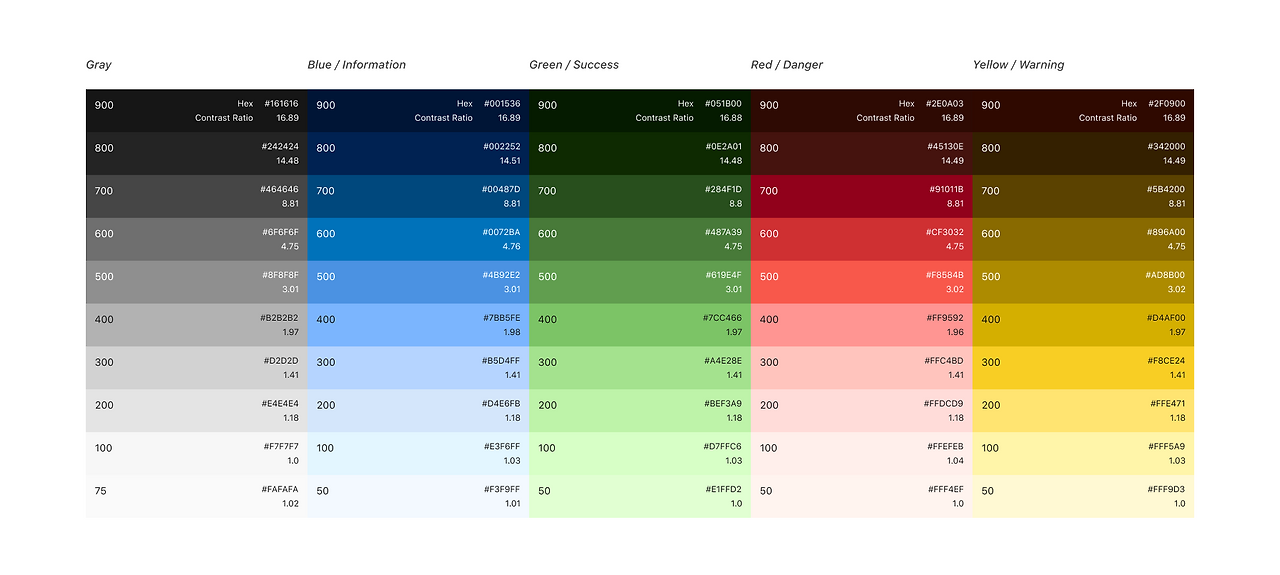Select the Red 50 swatch #FFF4EF

[862, 497]
